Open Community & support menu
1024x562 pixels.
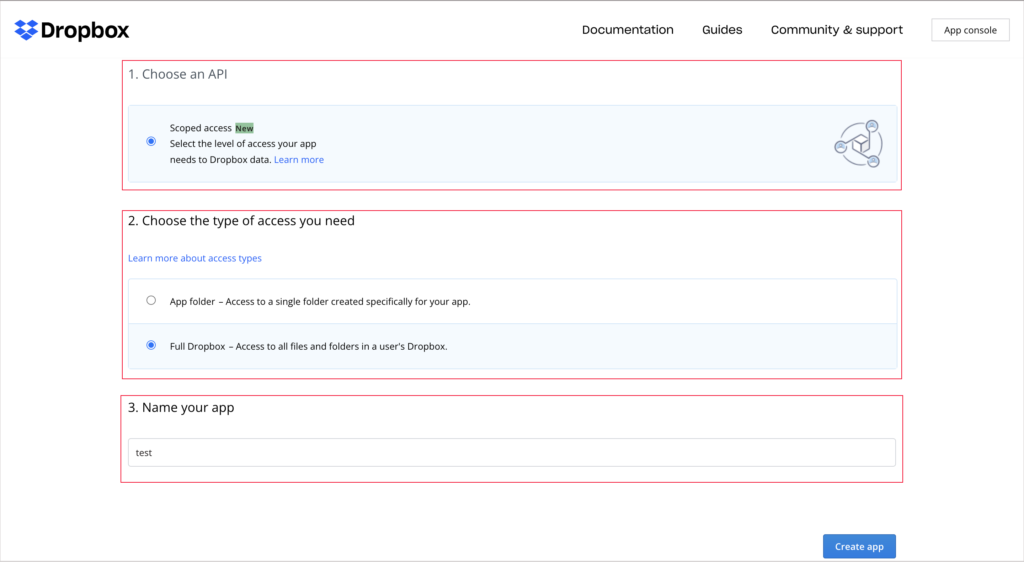coord(837,30)
